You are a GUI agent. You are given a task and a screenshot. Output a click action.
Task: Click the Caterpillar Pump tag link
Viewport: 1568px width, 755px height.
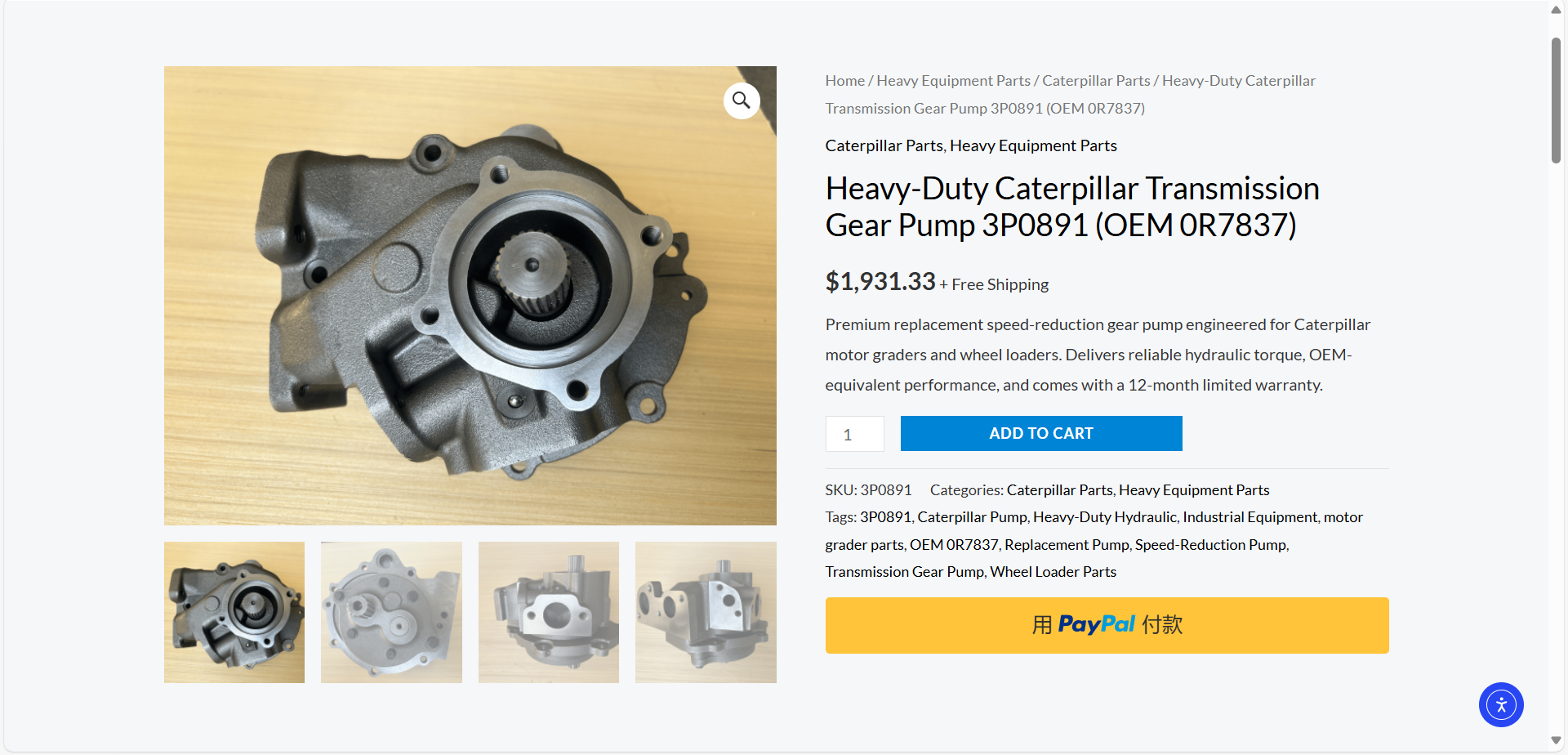(x=972, y=517)
